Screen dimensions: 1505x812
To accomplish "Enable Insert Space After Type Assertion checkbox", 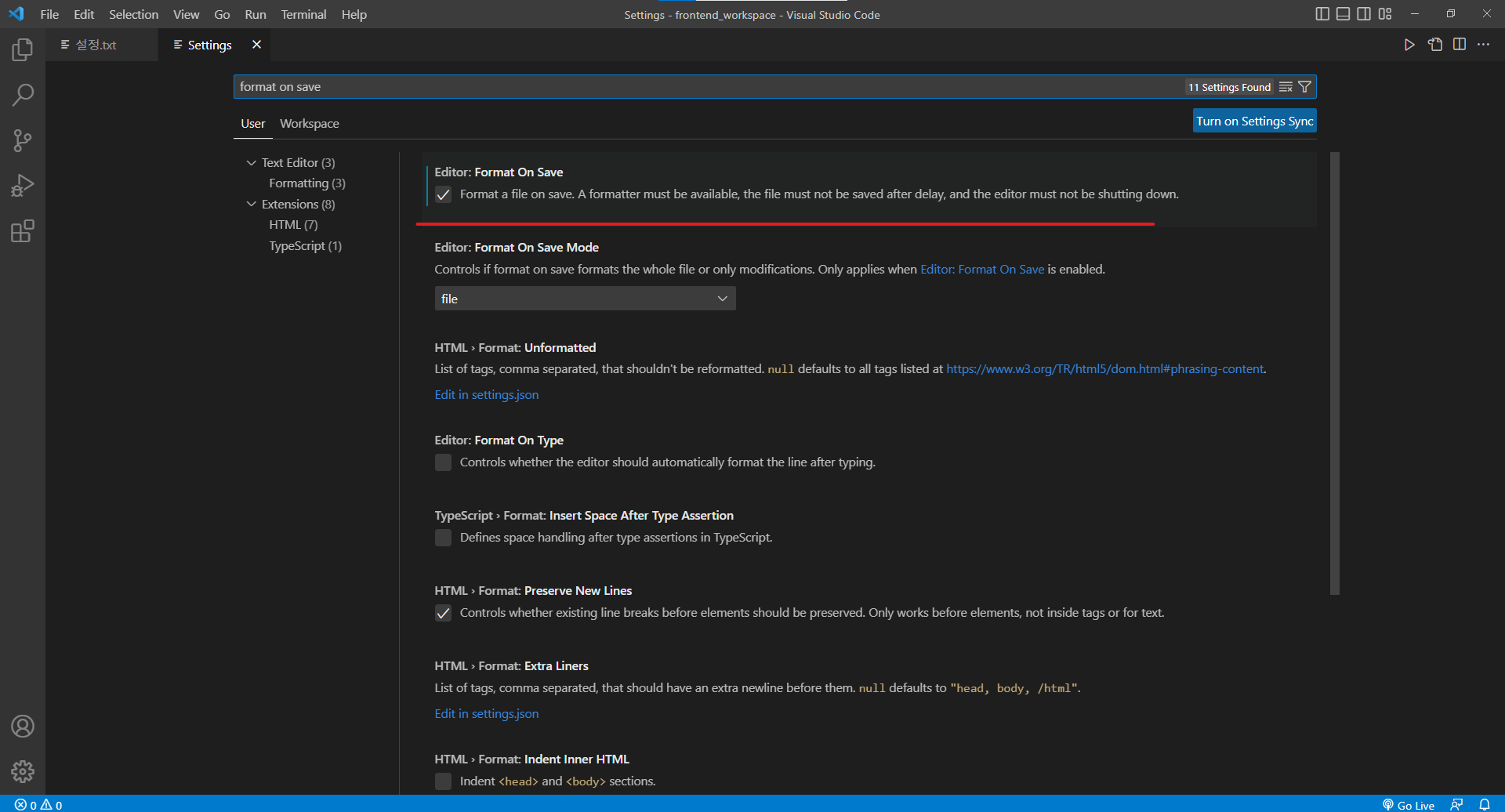I will click(444, 538).
